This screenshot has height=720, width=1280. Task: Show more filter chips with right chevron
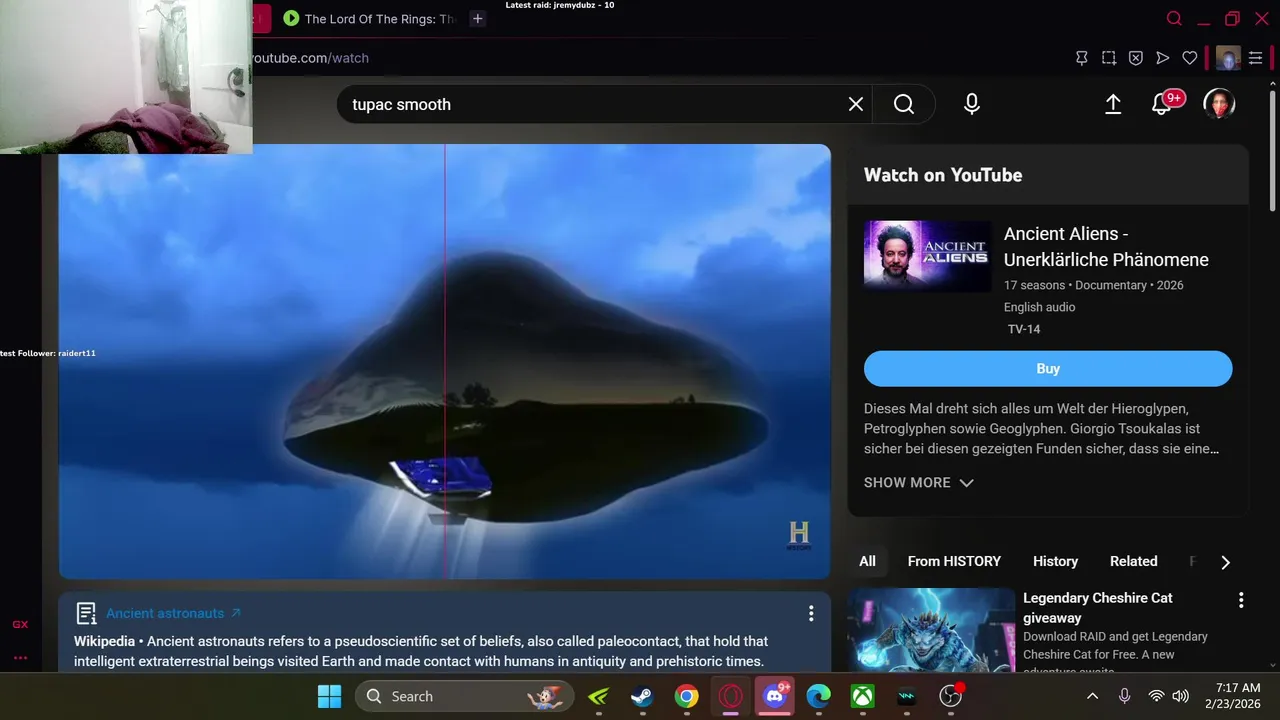coord(1225,562)
